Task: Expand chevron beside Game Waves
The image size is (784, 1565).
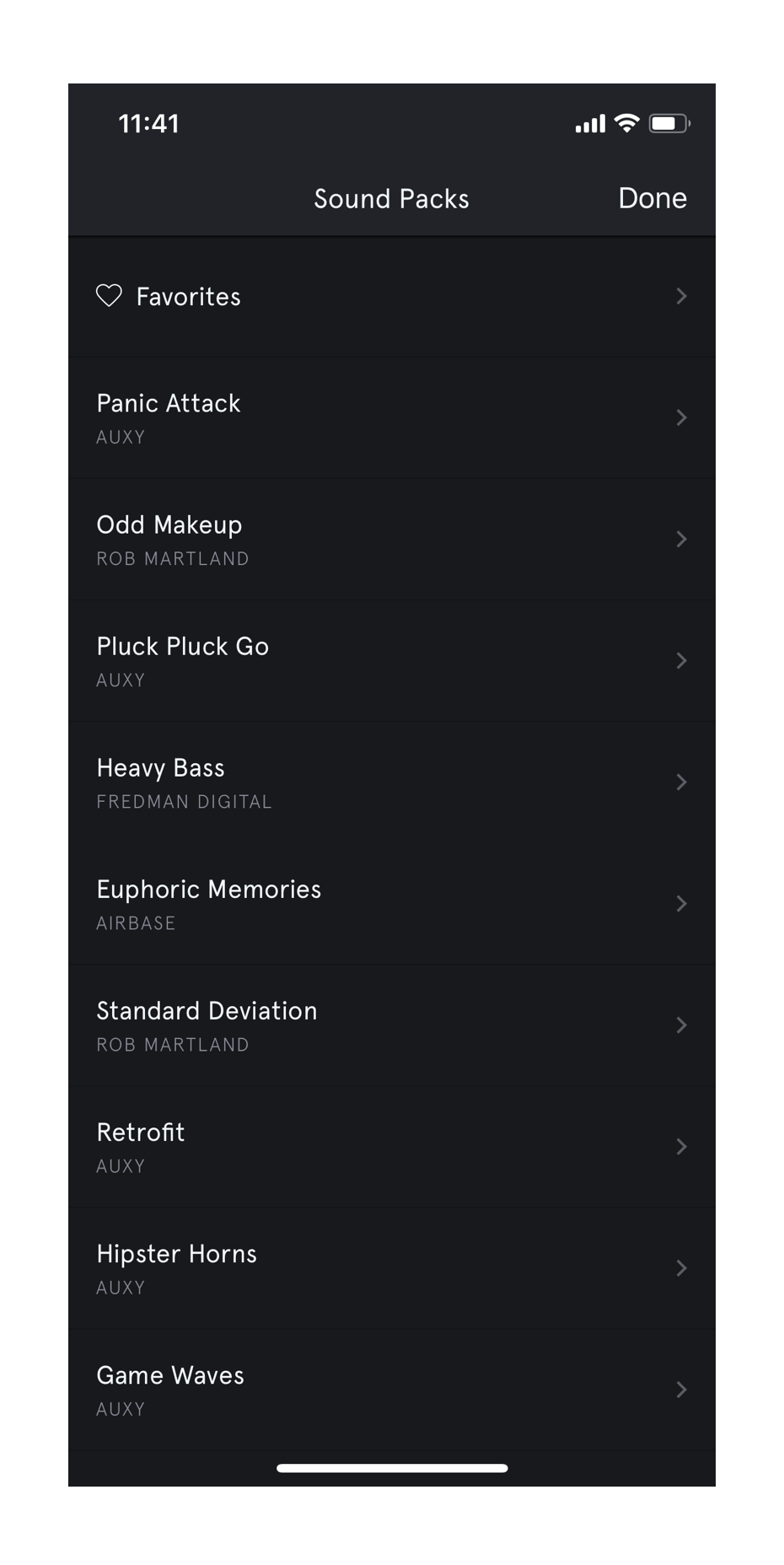Action: [681, 1390]
